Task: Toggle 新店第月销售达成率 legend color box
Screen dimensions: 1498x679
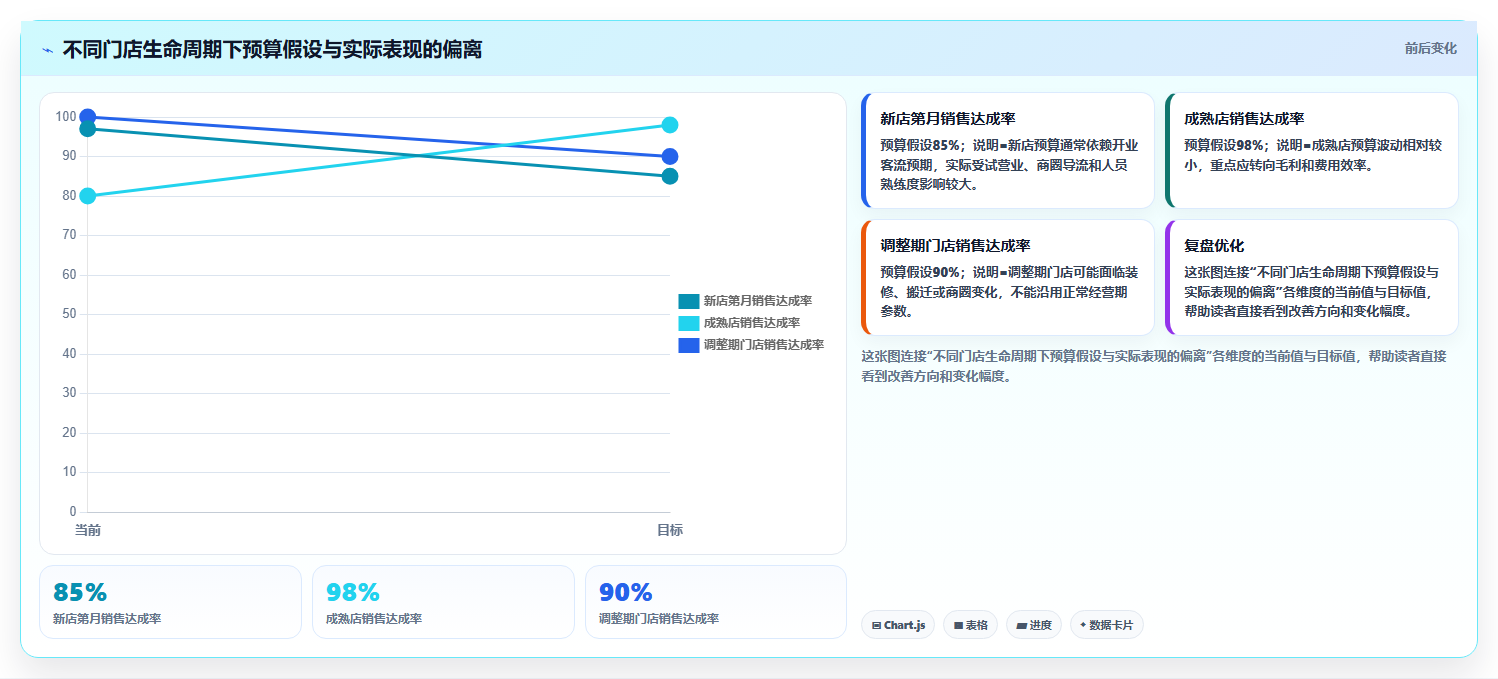Action: pyautogui.click(x=689, y=301)
